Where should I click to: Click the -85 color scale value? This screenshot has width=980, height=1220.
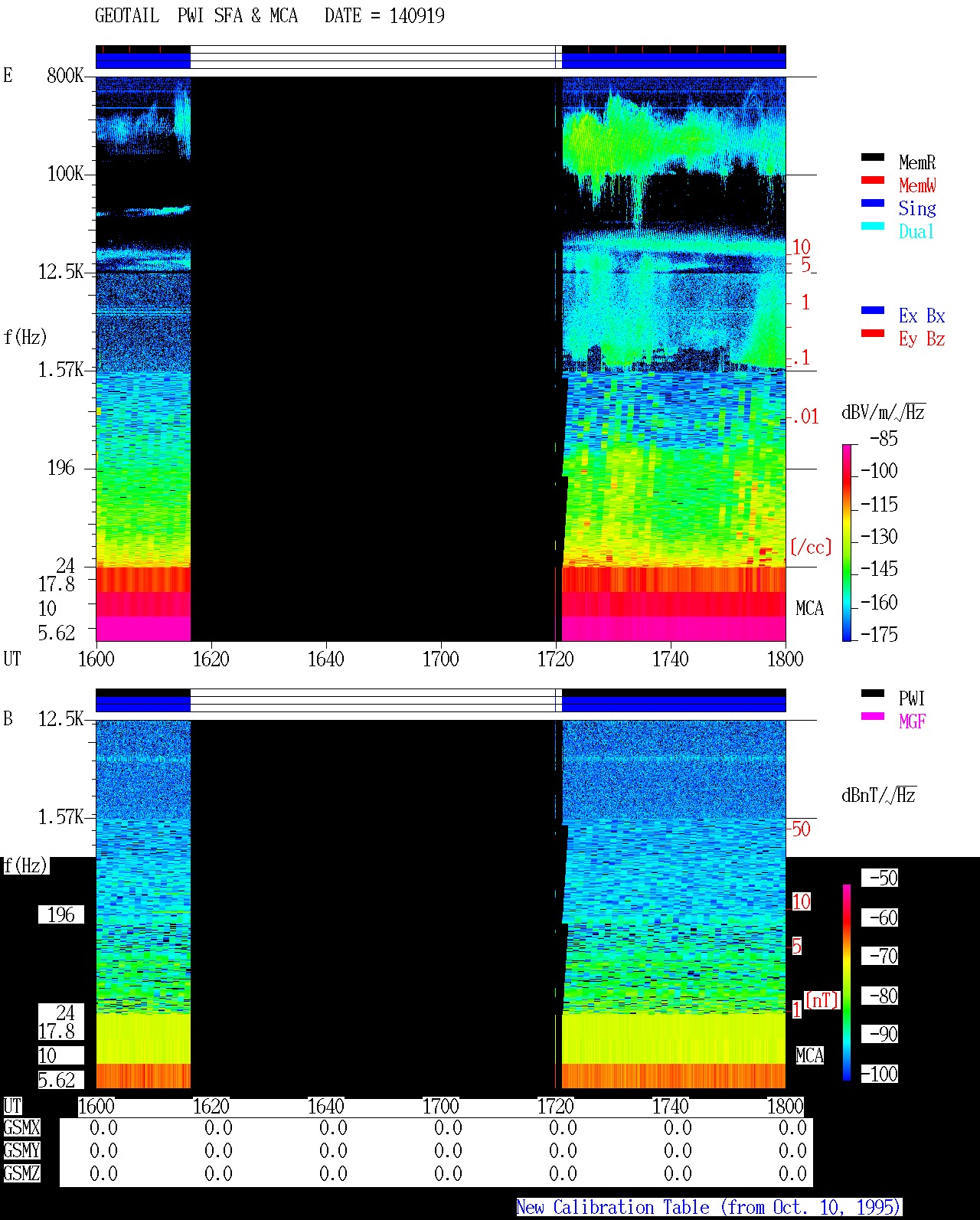(x=884, y=439)
